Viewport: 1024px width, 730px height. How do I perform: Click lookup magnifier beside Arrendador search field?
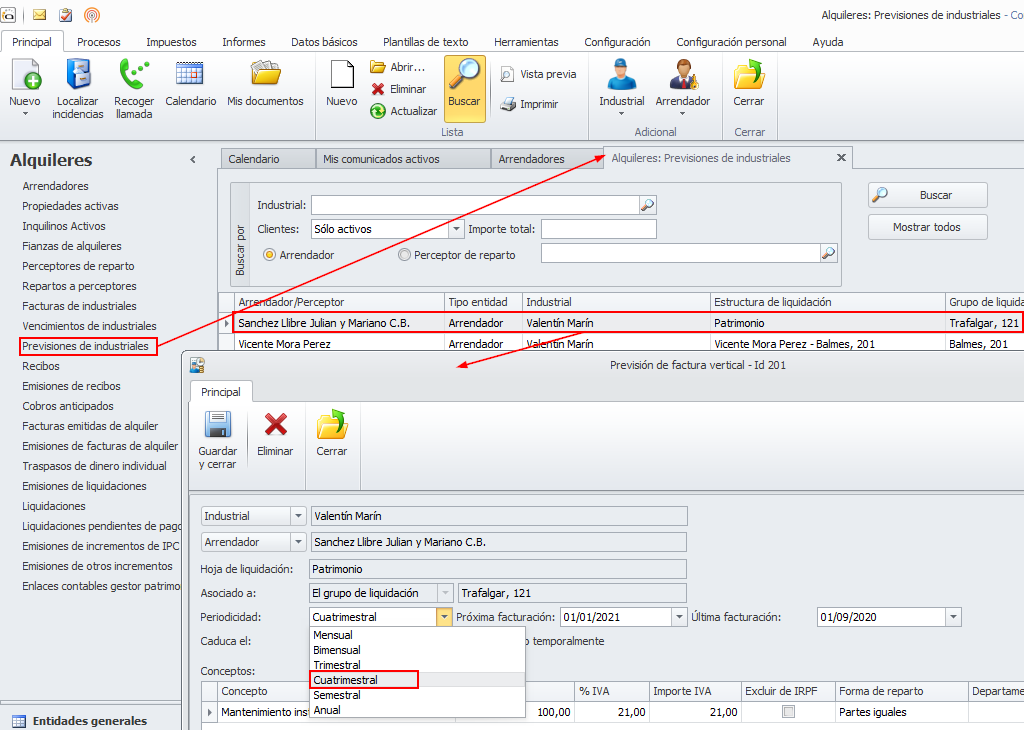pyautogui.click(x=828, y=253)
